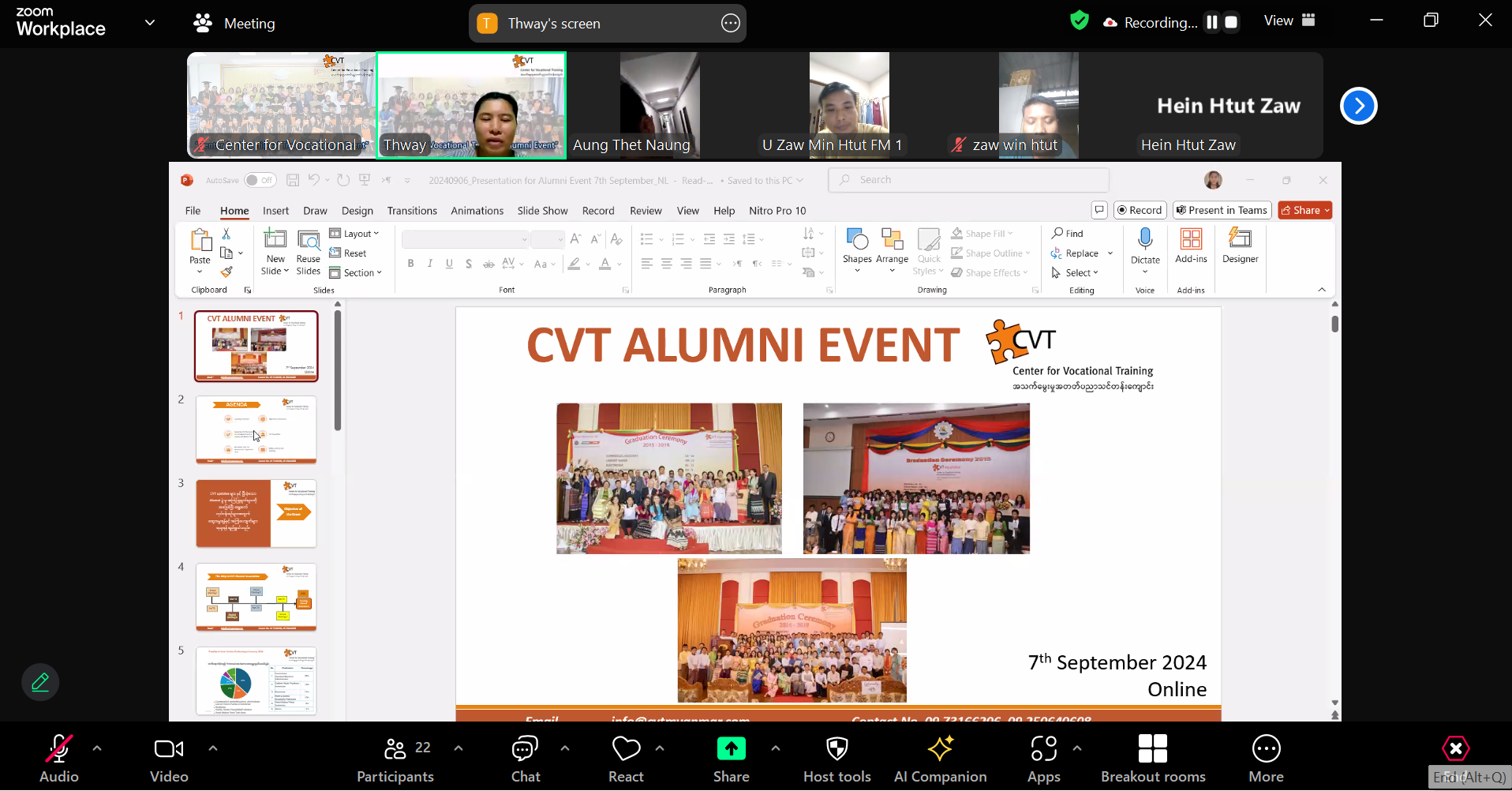This screenshot has height=791, width=1512.
Task: Toggle align text left
Action: click(647, 264)
